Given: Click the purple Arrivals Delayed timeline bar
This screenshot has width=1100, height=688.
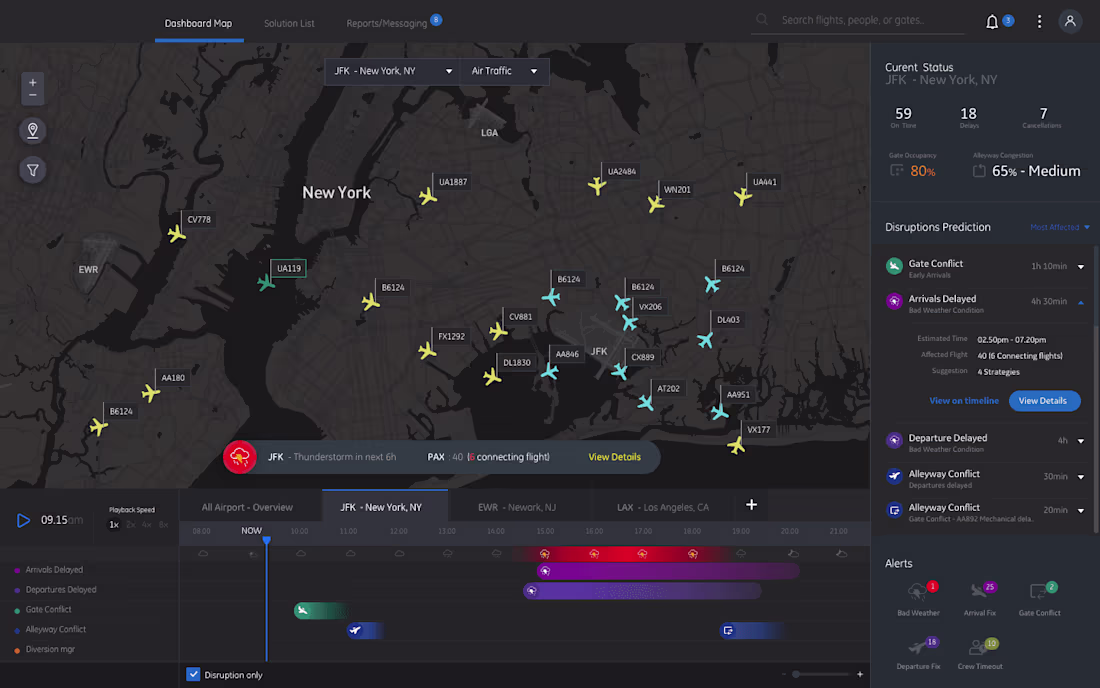Looking at the screenshot, I should click(x=668, y=572).
